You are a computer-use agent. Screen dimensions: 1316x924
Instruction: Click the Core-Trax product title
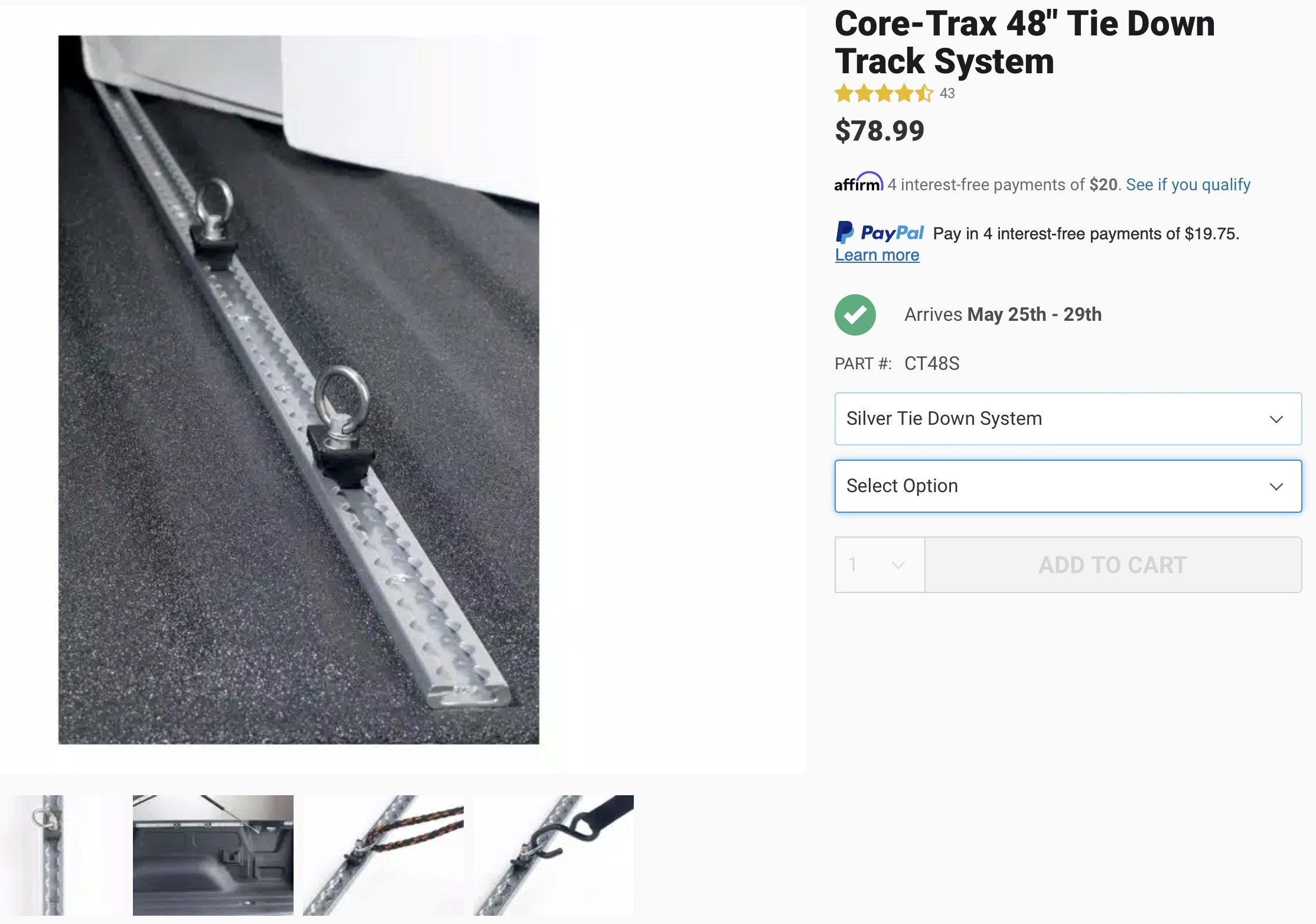coord(1025,43)
